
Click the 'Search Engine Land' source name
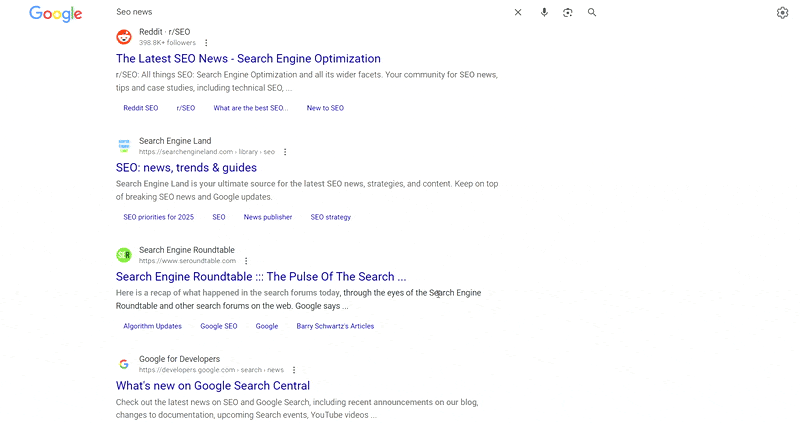[175, 141]
